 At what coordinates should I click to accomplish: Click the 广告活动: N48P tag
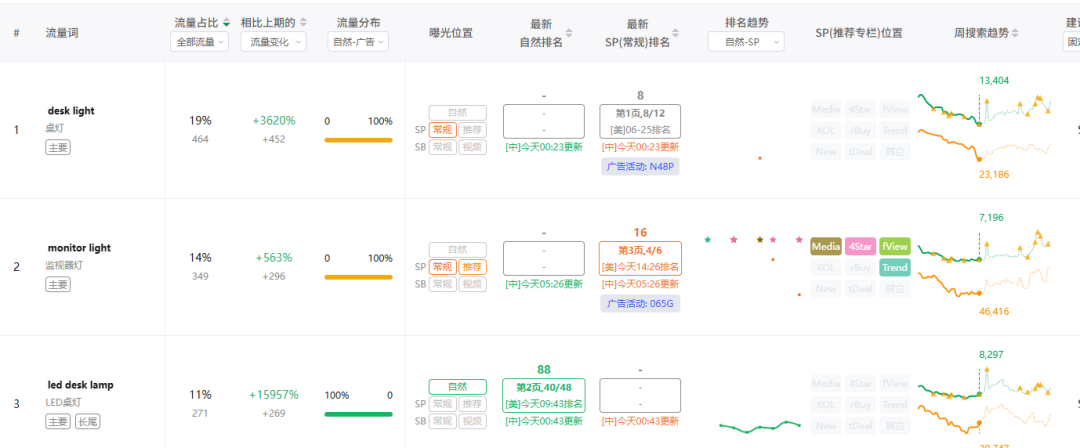tap(640, 166)
